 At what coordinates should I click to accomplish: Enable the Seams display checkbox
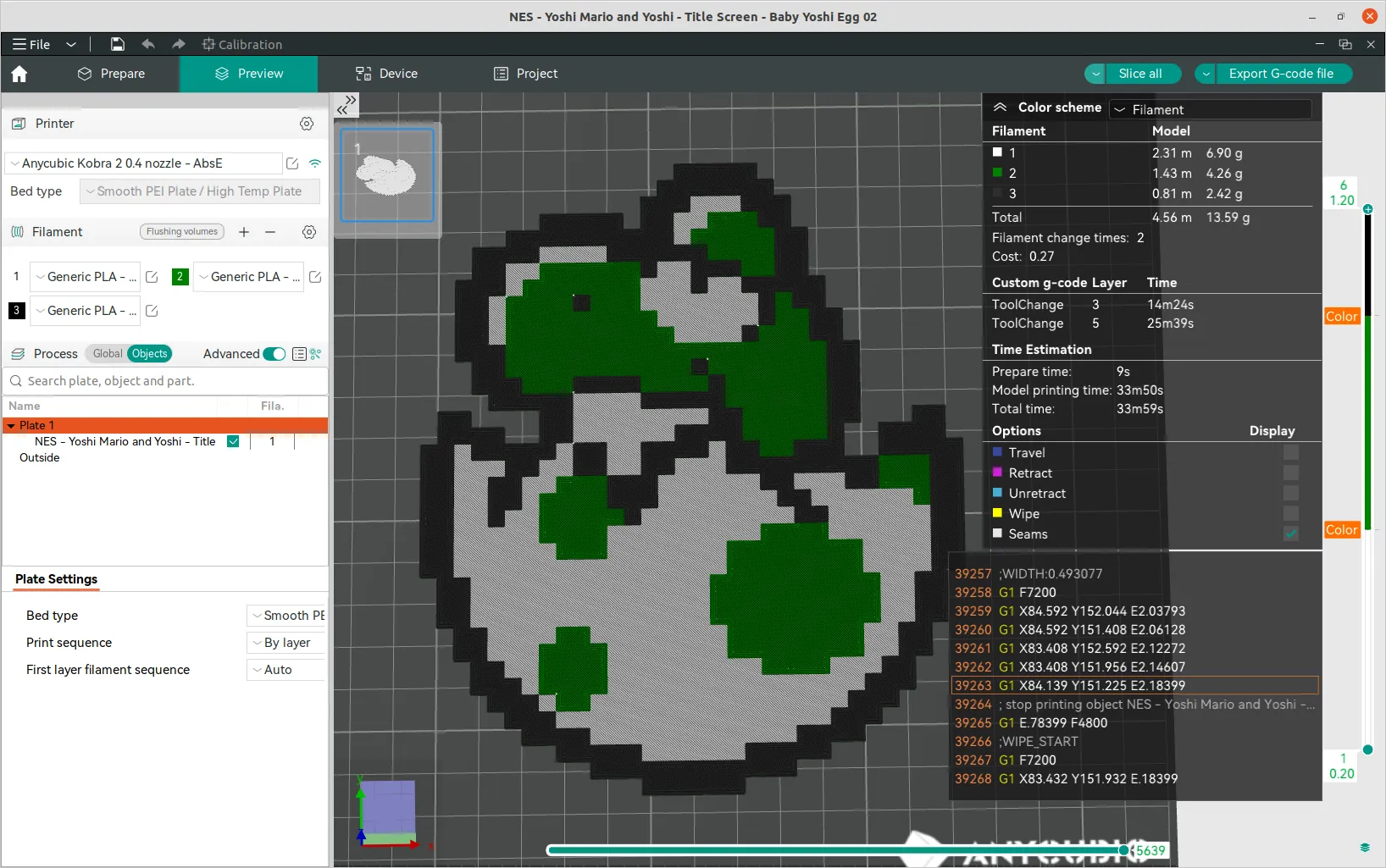point(1290,534)
